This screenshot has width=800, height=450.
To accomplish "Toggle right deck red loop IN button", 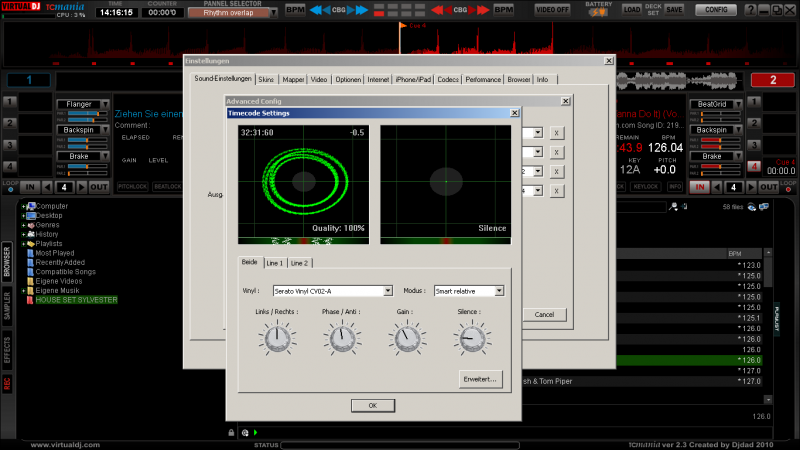I will pyautogui.click(x=699, y=187).
